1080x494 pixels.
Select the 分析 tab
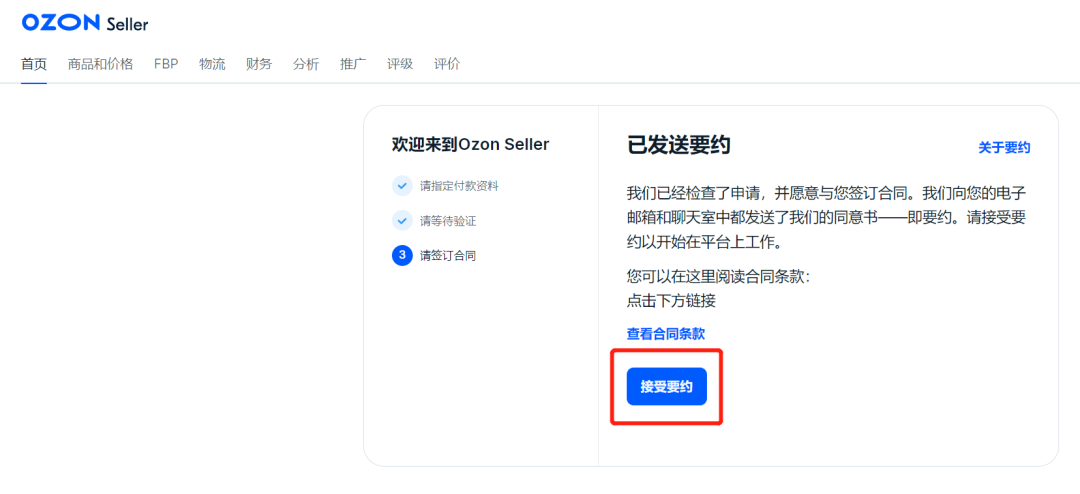pyautogui.click(x=306, y=64)
